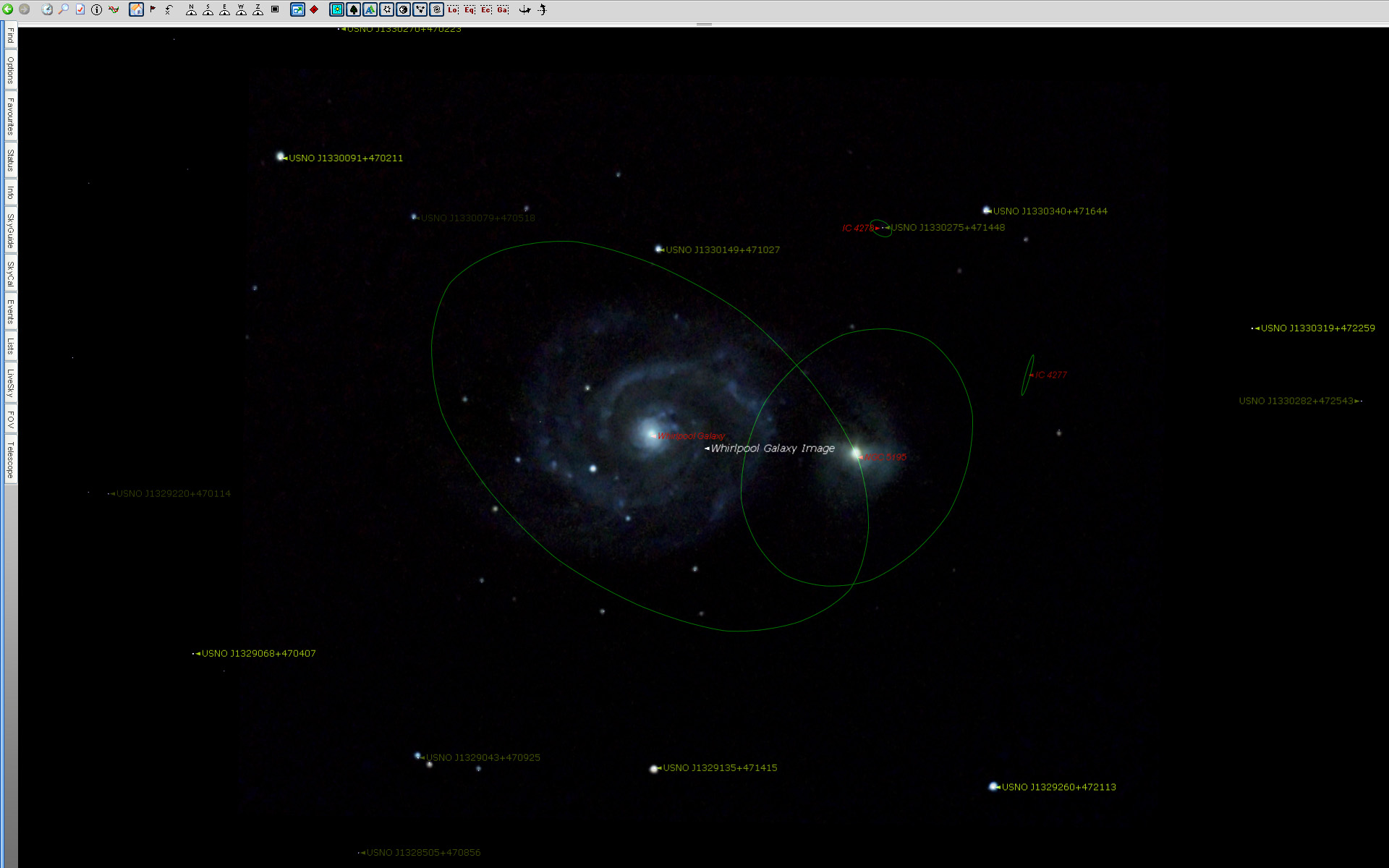The image size is (1389, 868).
Task: Select star USNO J1330149+471027 label
Action: point(722,250)
